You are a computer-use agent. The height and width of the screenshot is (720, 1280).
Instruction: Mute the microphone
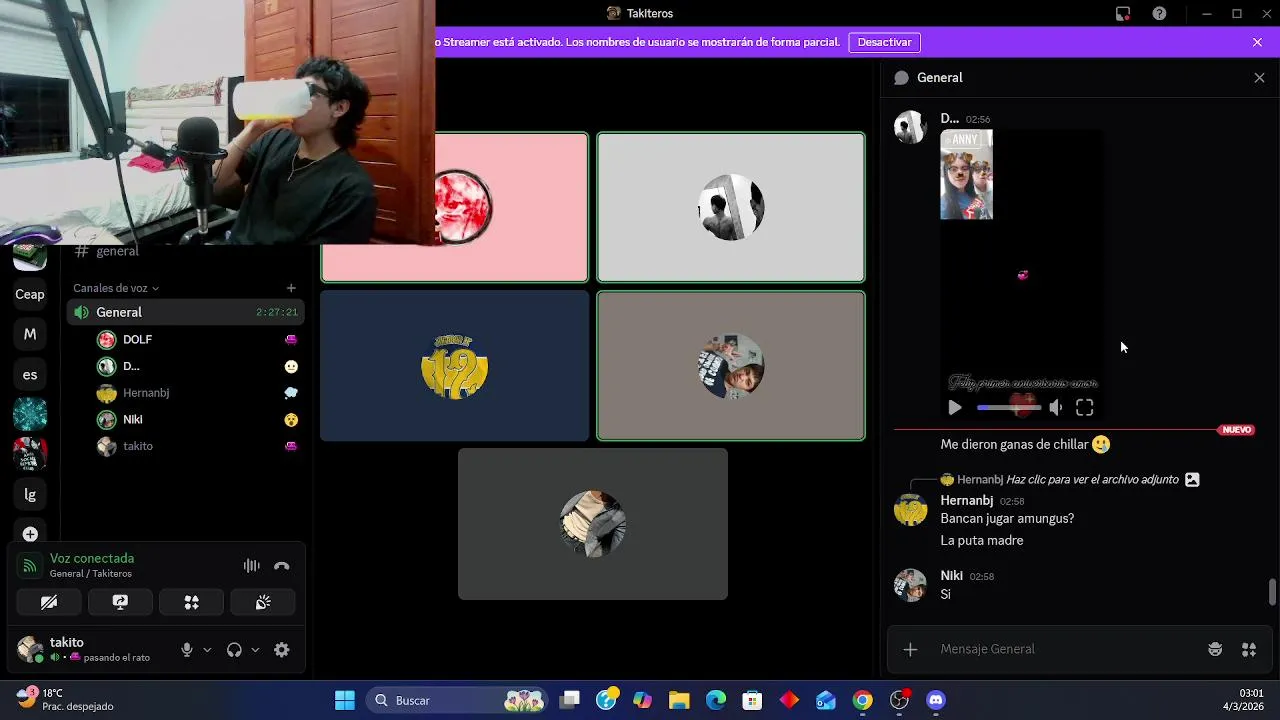187,650
